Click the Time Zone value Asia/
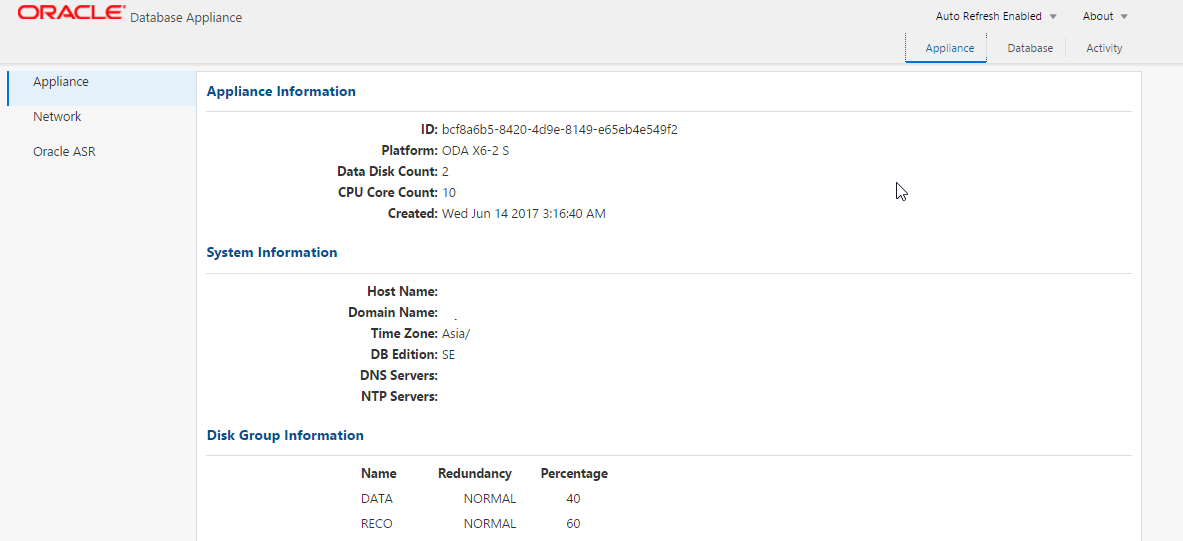 pyautogui.click(x=456, y=334)
